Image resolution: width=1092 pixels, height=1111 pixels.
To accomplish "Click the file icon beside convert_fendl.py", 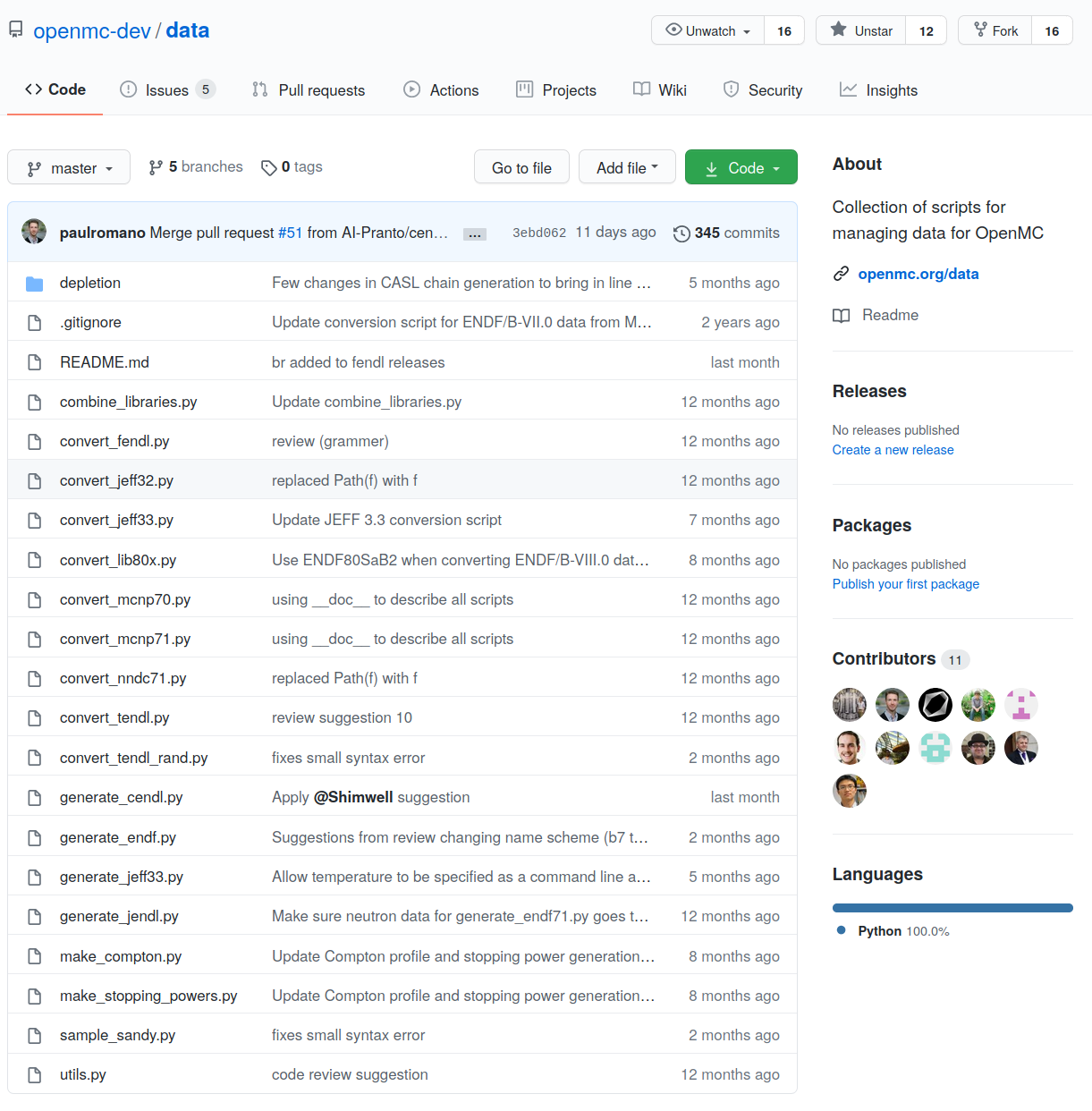I will [34, 442].
